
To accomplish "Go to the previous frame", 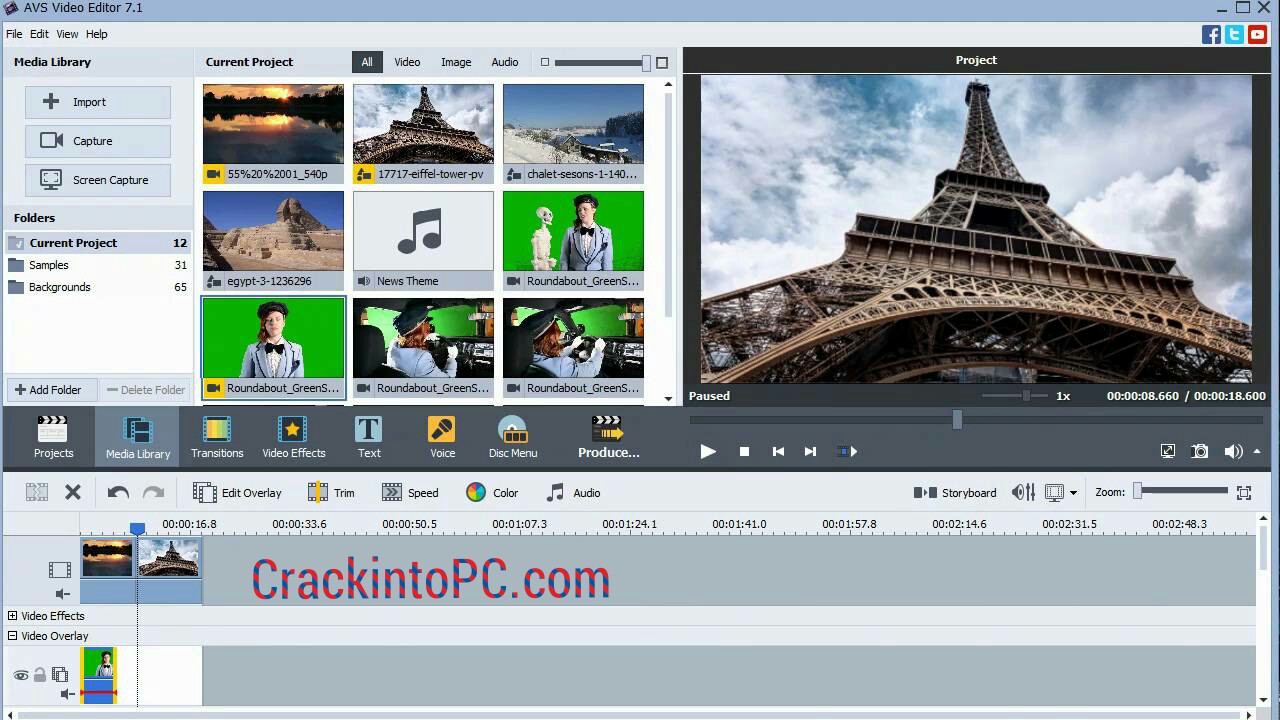I will [778, 451].
